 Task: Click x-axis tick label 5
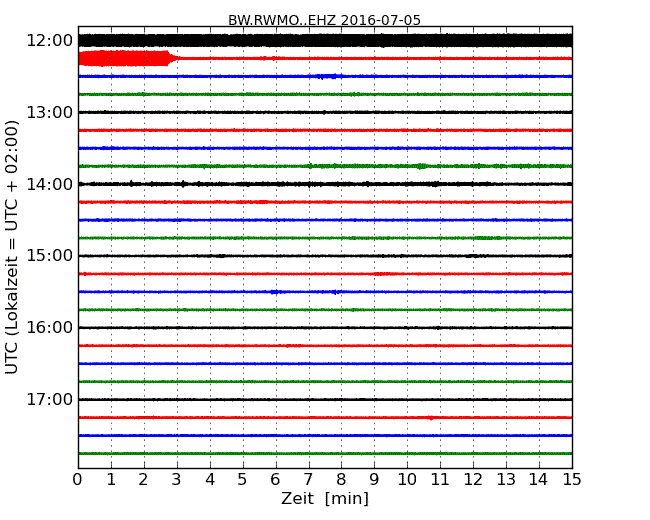[x=243, y=479]
